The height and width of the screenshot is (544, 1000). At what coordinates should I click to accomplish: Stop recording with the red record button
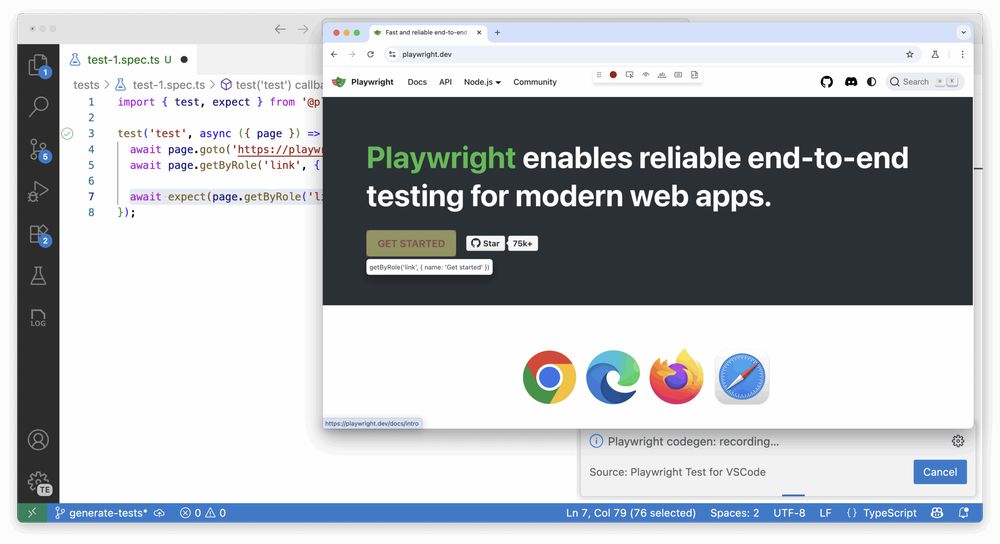pos(613,75)
